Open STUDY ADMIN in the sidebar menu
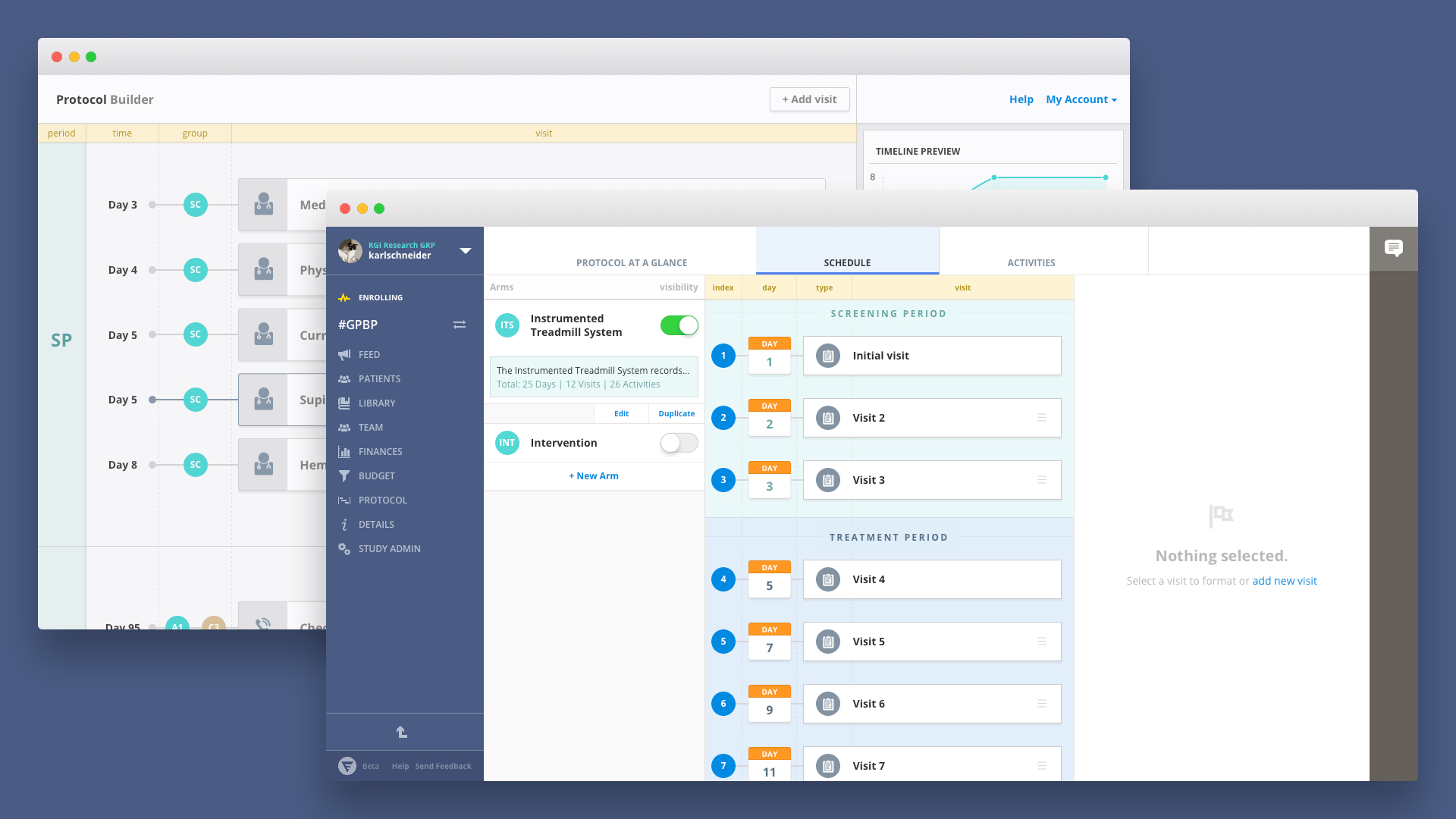Screen dimensions: 1456x819 coord(389,549)
